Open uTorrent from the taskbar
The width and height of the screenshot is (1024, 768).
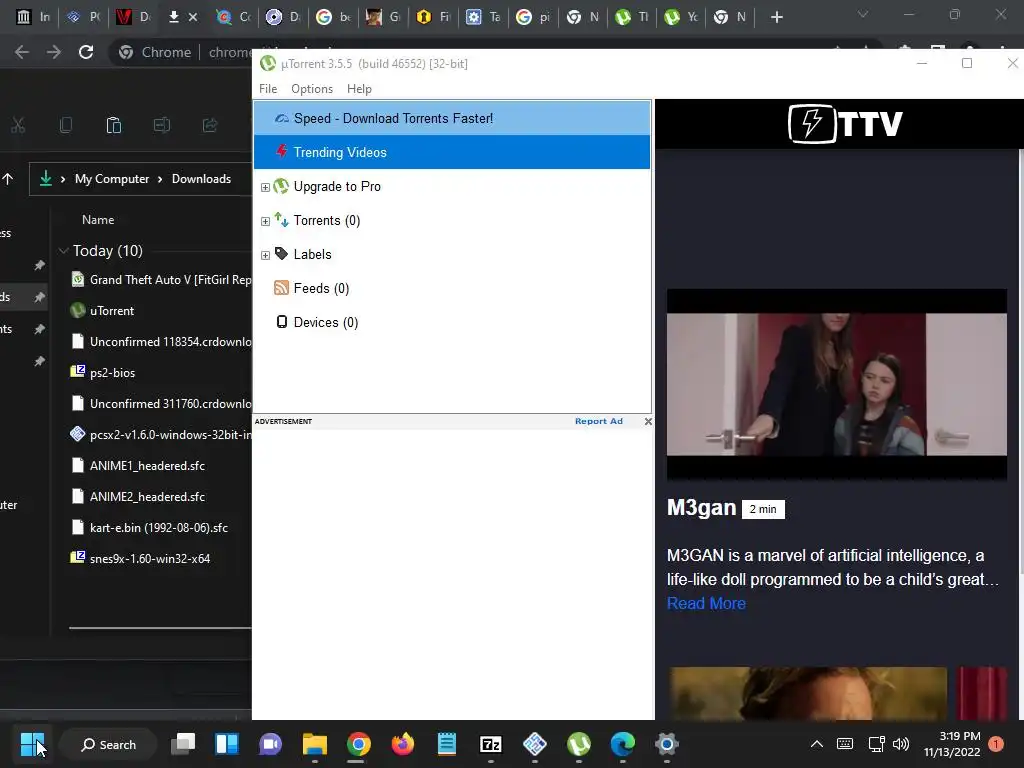pyautogui.click(x=579, y=744)
